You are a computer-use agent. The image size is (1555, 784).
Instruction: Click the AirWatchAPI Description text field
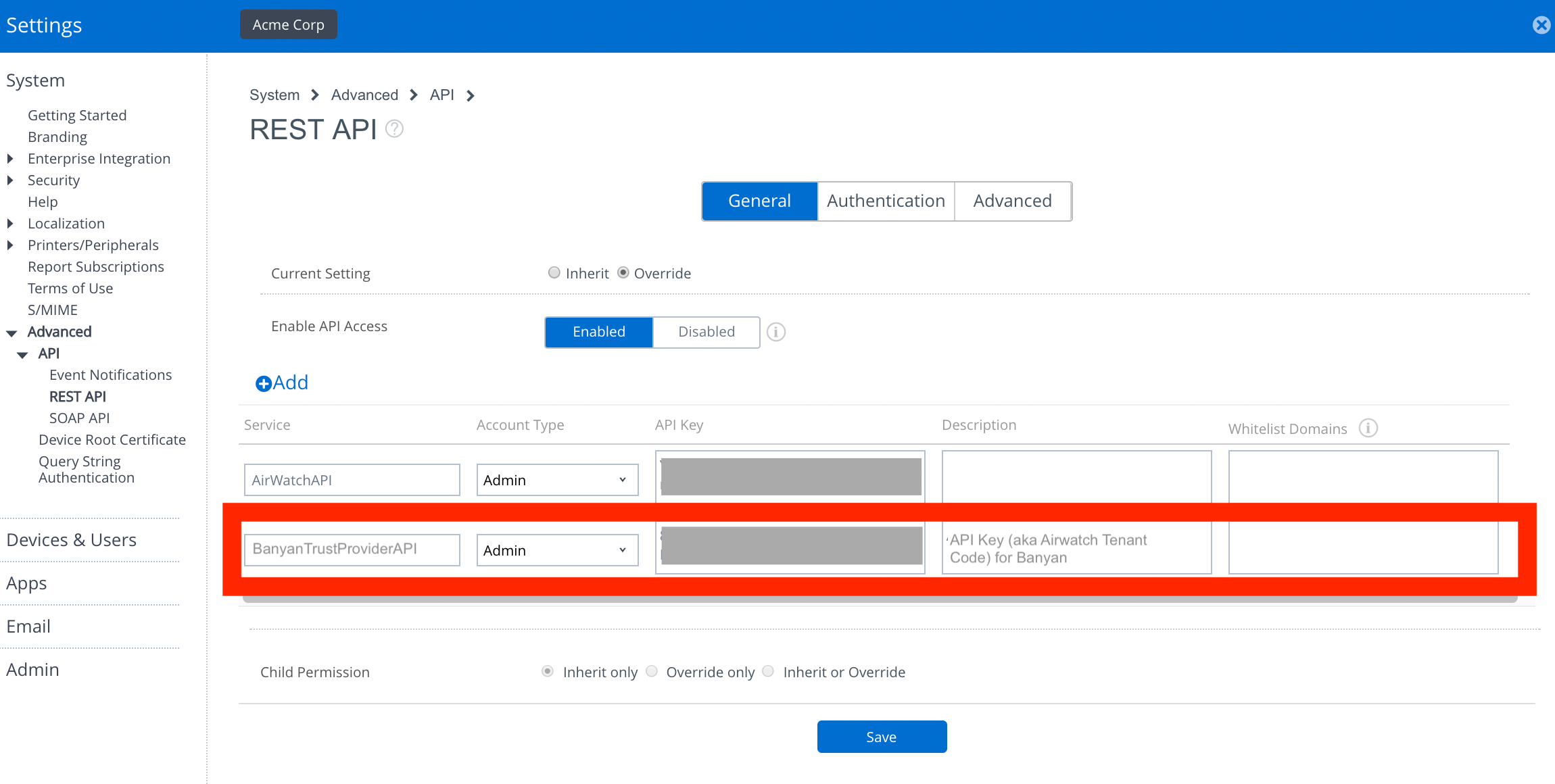click(1076, 476)
